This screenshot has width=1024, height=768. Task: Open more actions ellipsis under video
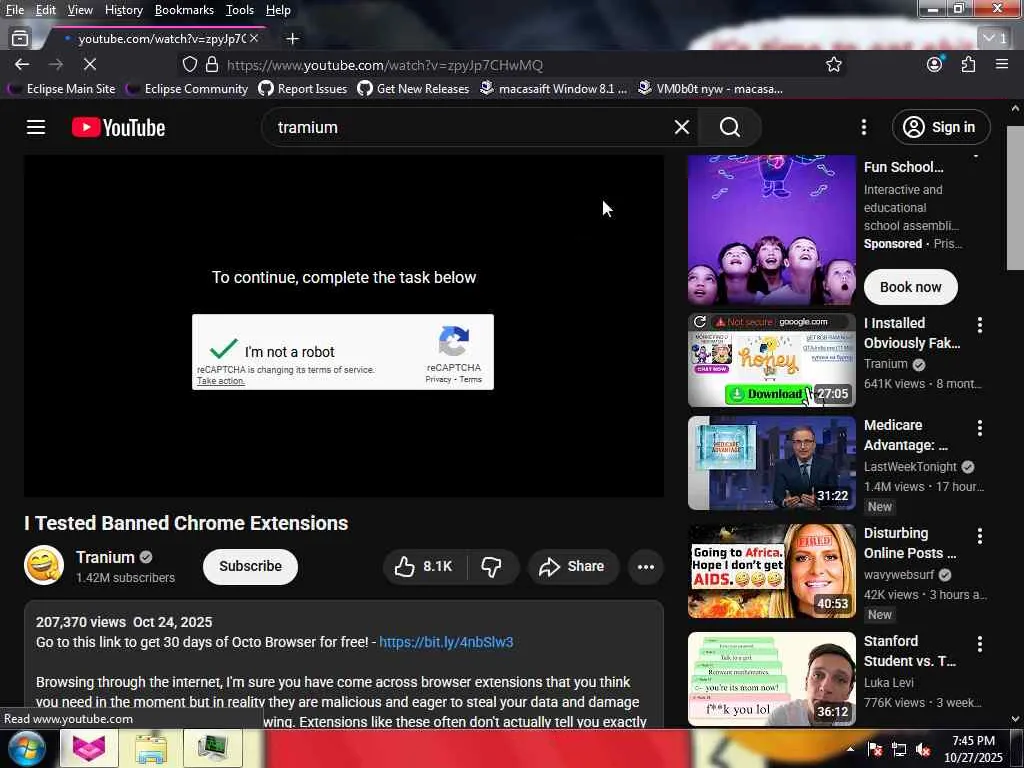pyautogui.click(x=645, y=566)
